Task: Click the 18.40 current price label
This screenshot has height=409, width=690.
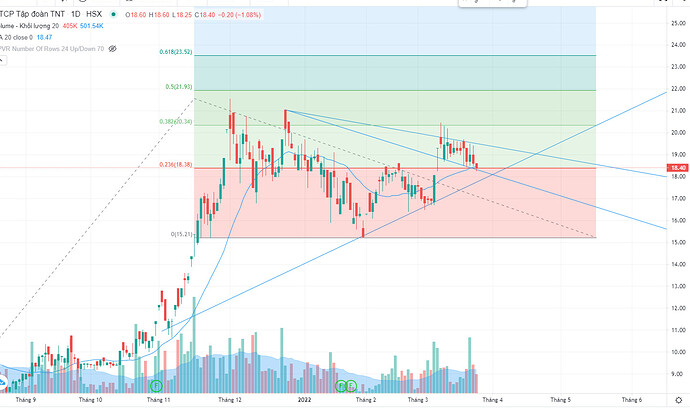Action: [678, 168]
